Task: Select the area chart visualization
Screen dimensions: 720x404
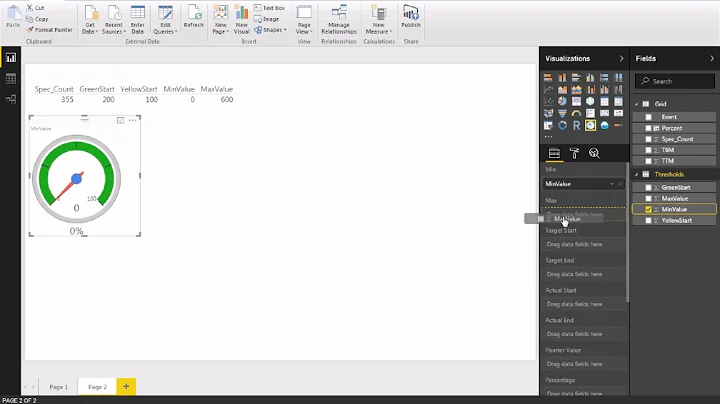Action: coord(562,89)
